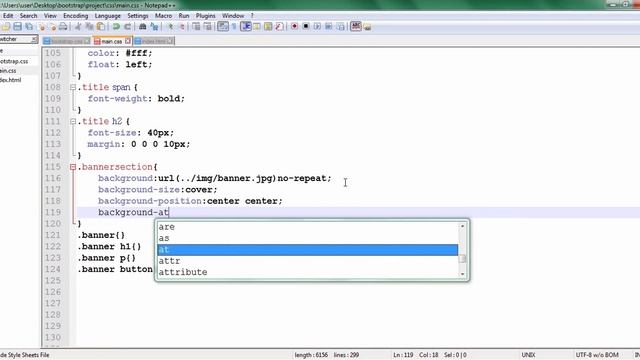This screenshot has width=640, height=360.
Task: Choose 'attribute' in autocomplete list
Action: pos(308,272)
